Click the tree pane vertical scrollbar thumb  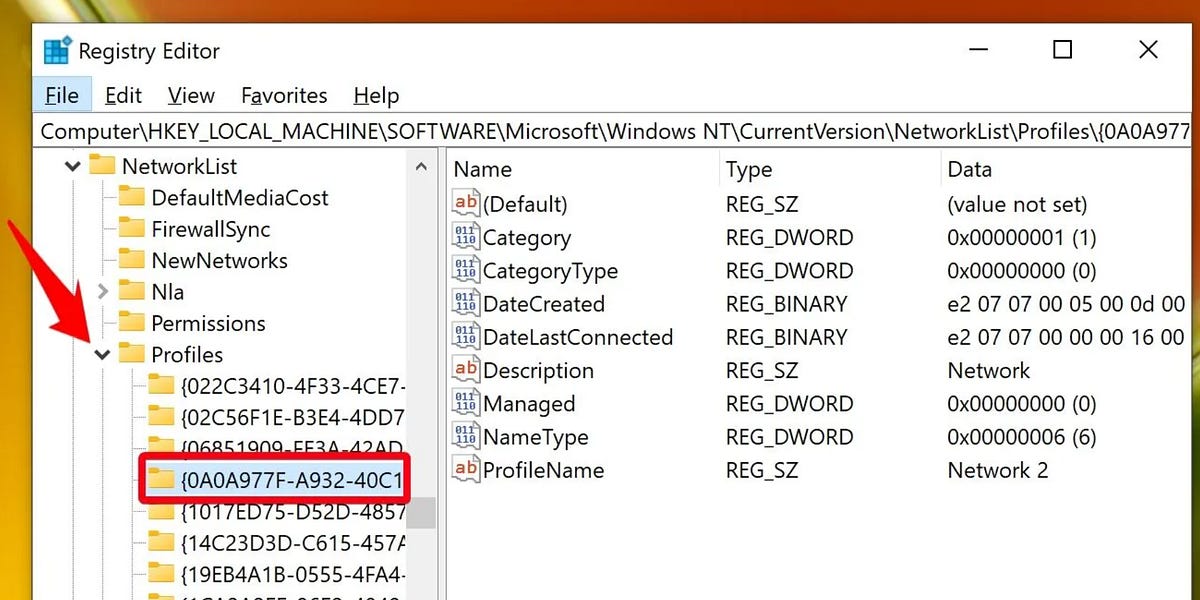tap(423, 513)
